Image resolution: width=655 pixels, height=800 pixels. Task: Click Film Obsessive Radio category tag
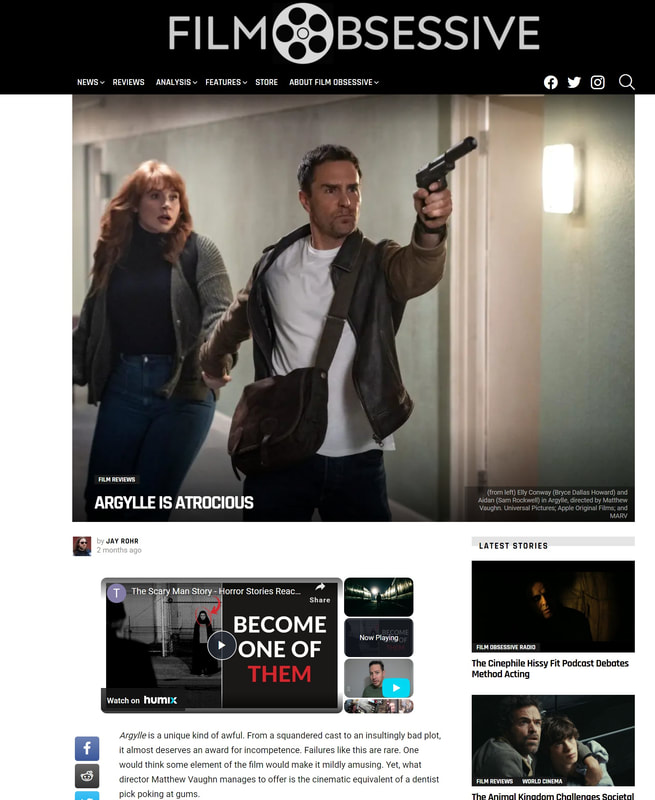(506, 647)
